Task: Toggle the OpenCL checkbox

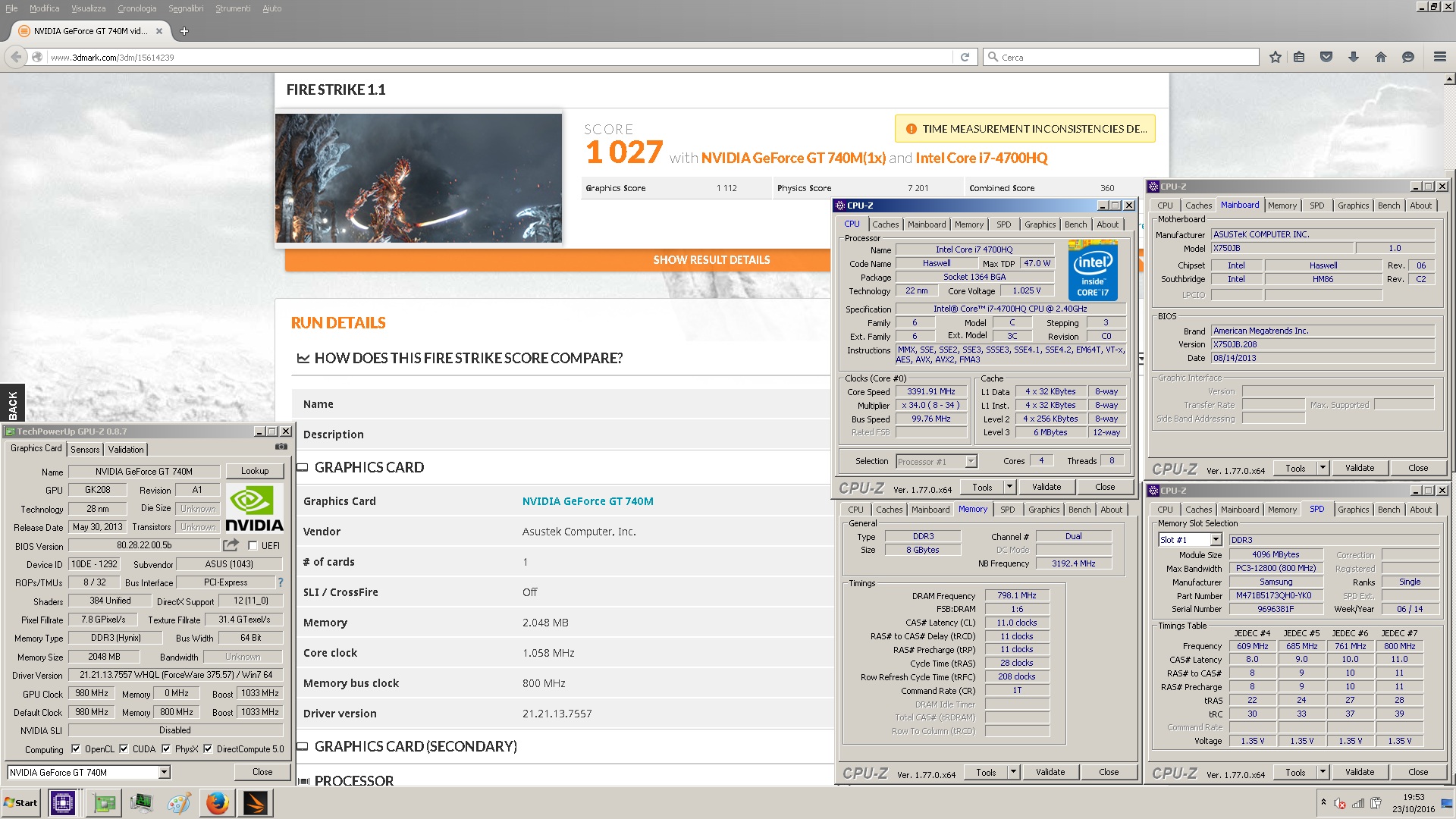Action: pyautogui.click(x=76, y=749)
